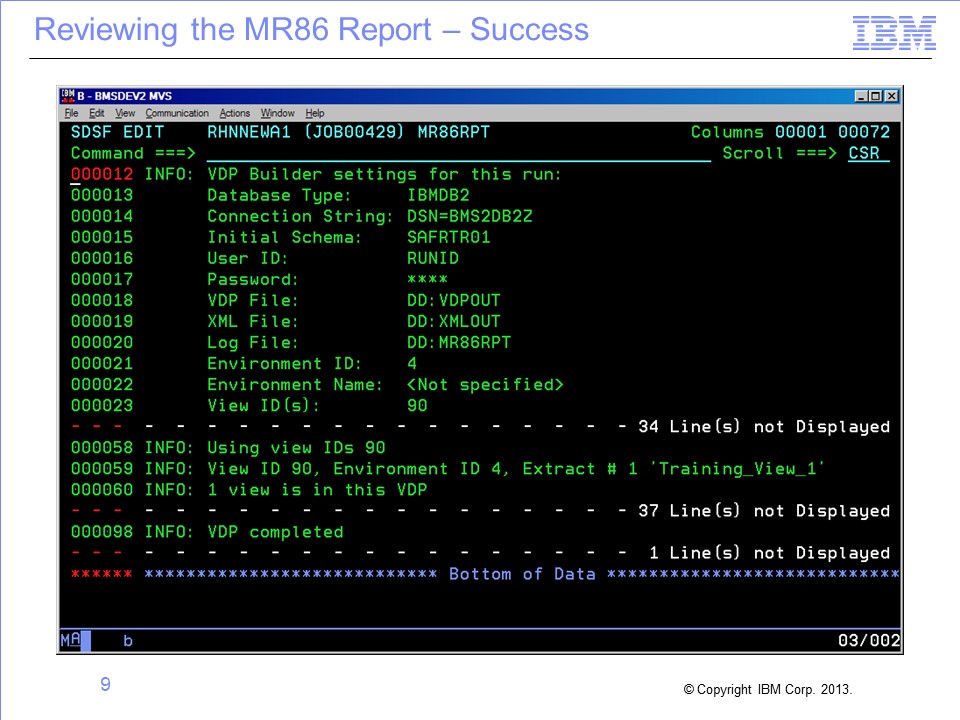Click the DD:VDPOUT file value
Screen dimensions: 960x720
454,301
